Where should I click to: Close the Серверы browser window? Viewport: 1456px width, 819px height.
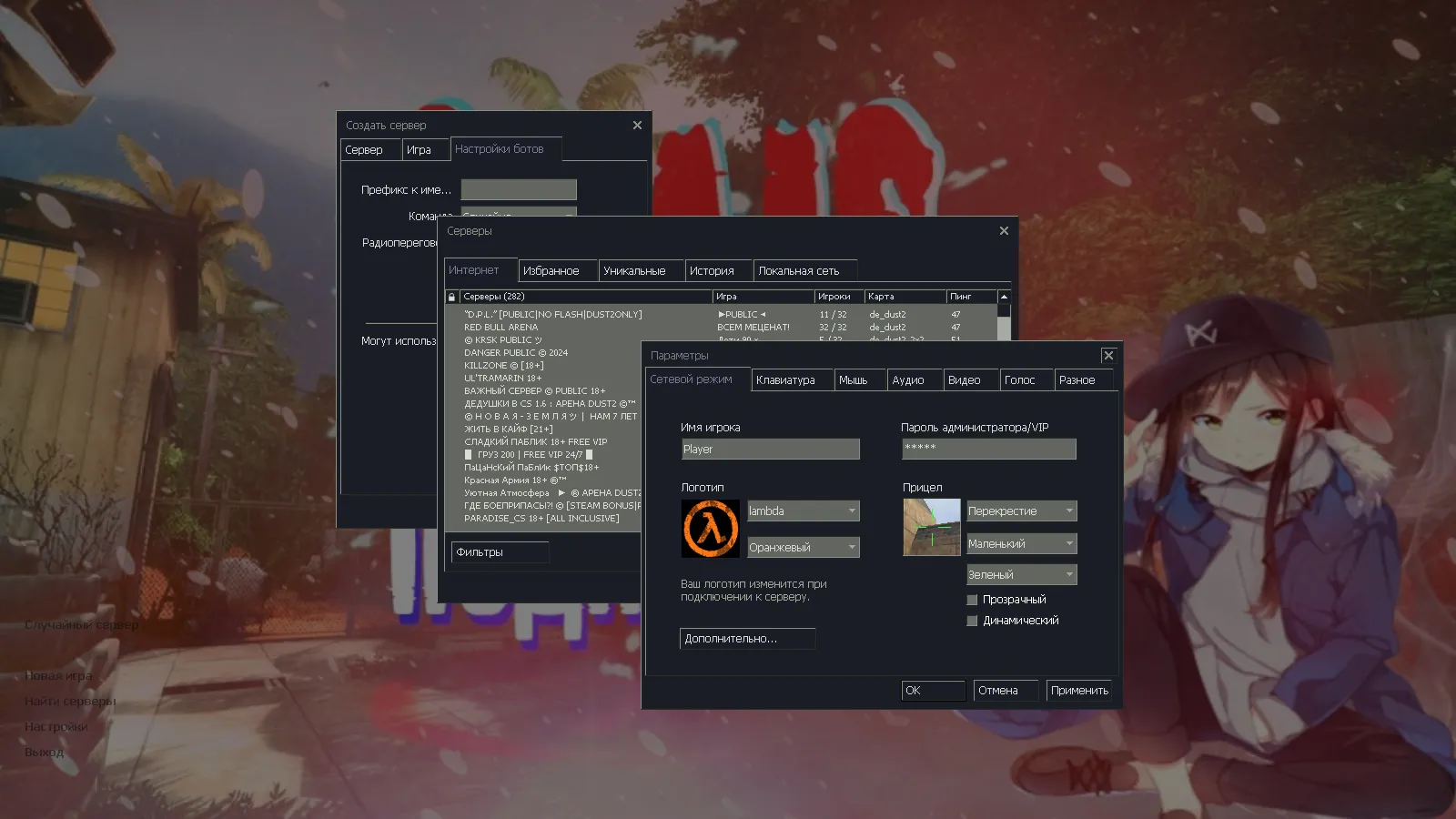pyautogui.click(x=1004, y=231)
